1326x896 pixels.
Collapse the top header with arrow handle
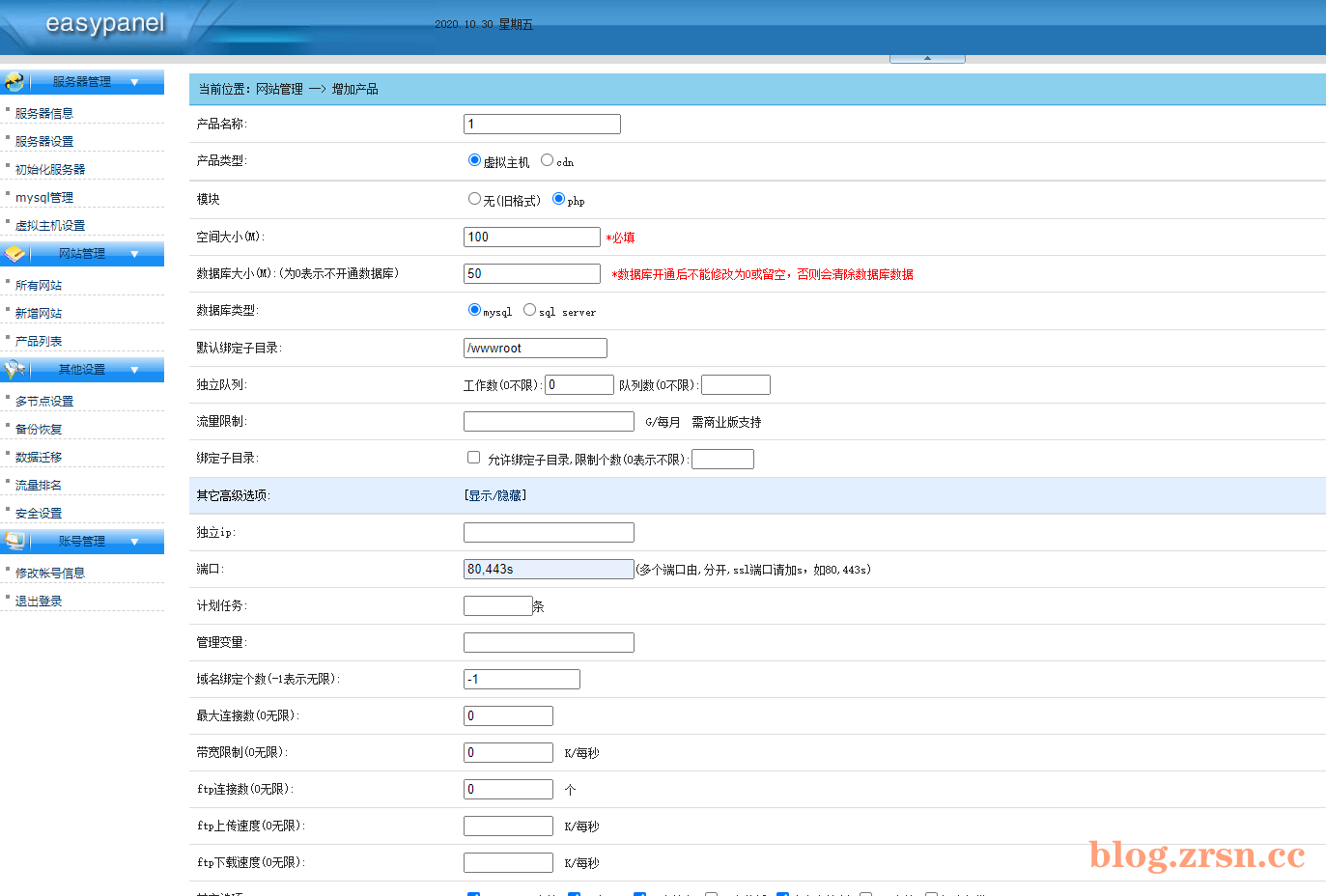click(x=927, y=58)
